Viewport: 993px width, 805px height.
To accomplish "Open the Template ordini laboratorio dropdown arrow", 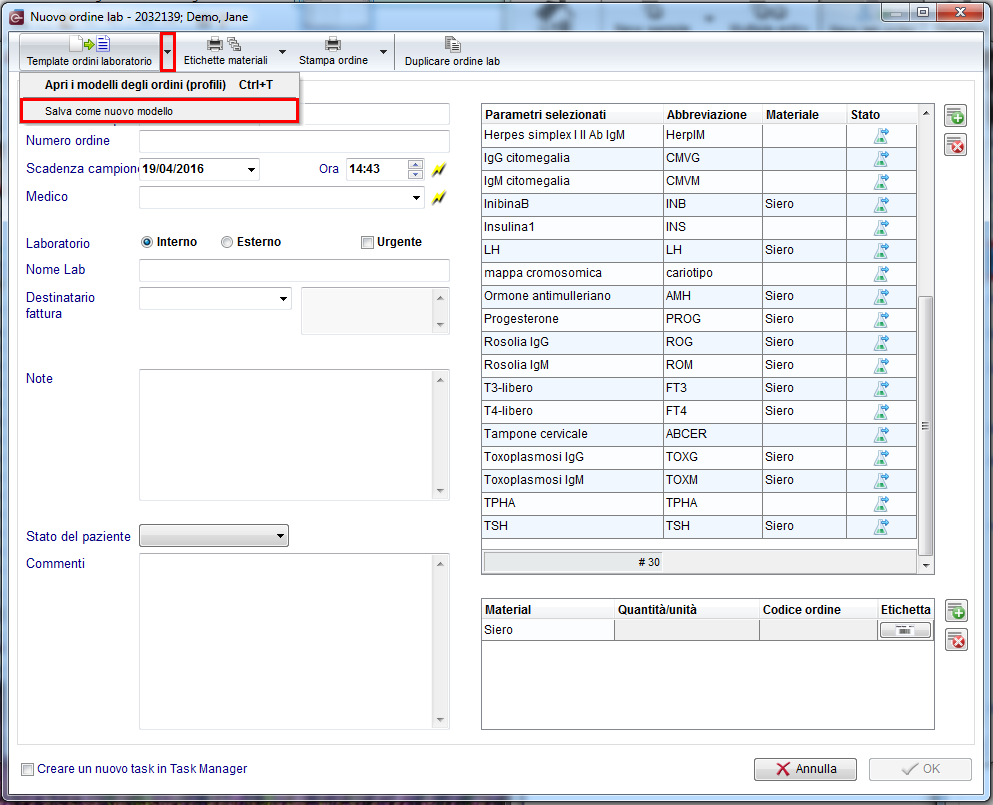I will click(167, 51).
